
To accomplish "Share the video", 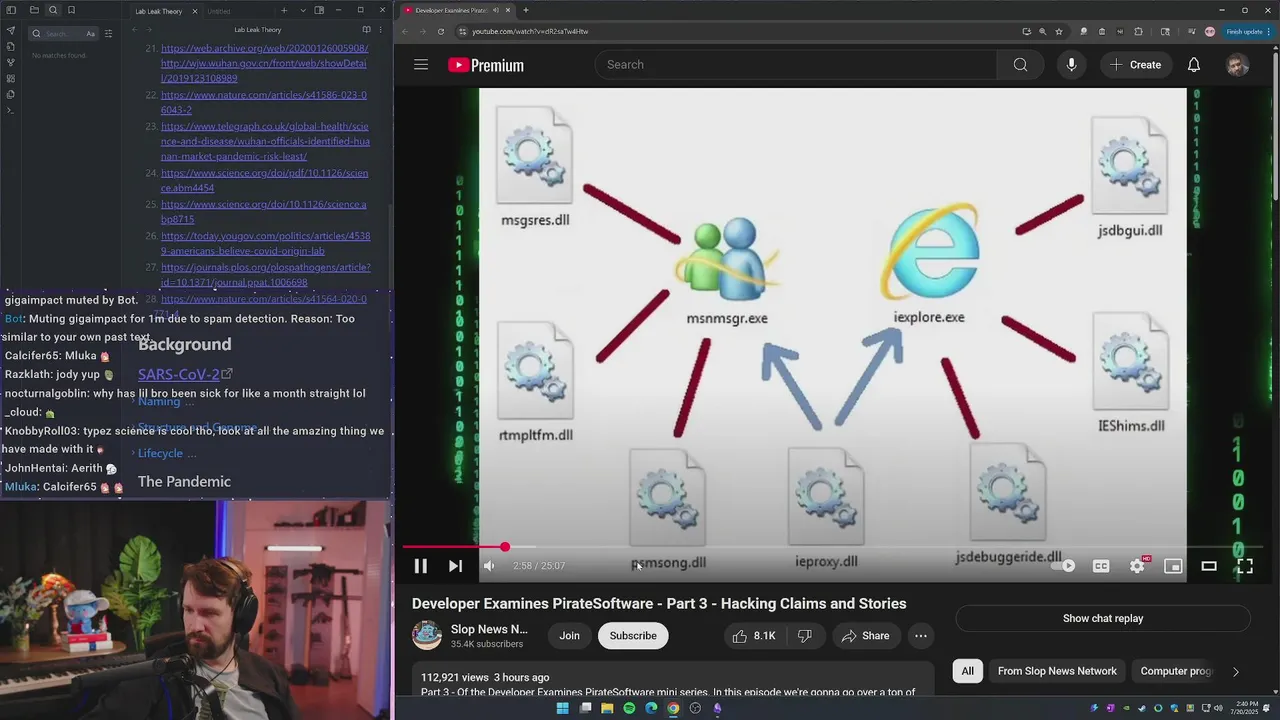I will [x=865, y=636].
